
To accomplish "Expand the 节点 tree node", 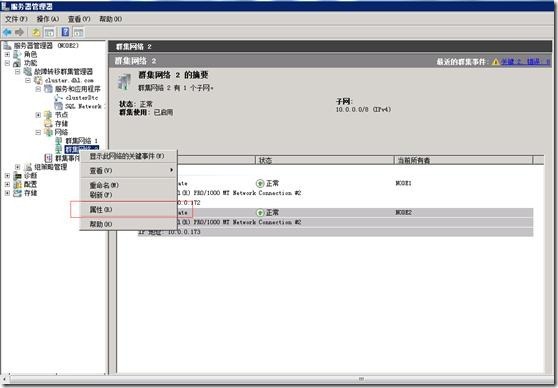I will point(38,115).
